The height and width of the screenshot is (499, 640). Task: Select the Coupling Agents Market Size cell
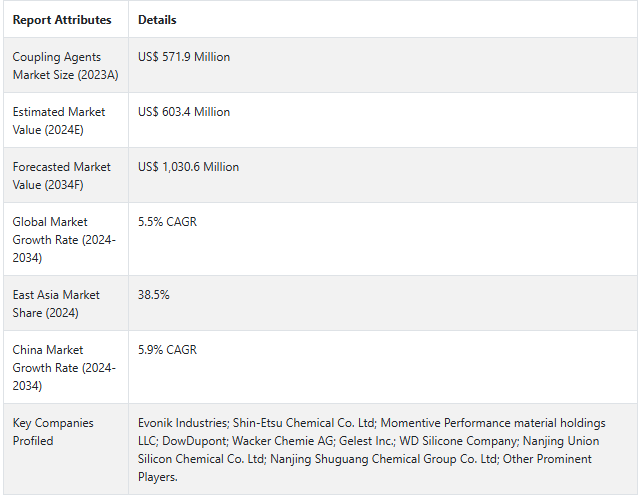pyautogui.click(x=57, y=66)
